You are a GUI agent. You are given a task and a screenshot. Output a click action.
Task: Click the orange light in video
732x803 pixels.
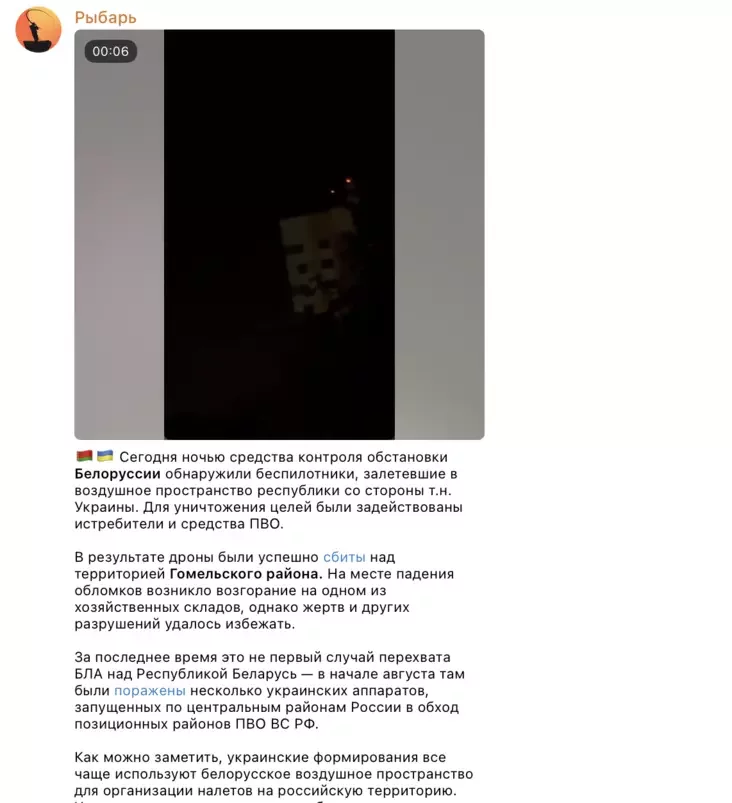(349, 180)
